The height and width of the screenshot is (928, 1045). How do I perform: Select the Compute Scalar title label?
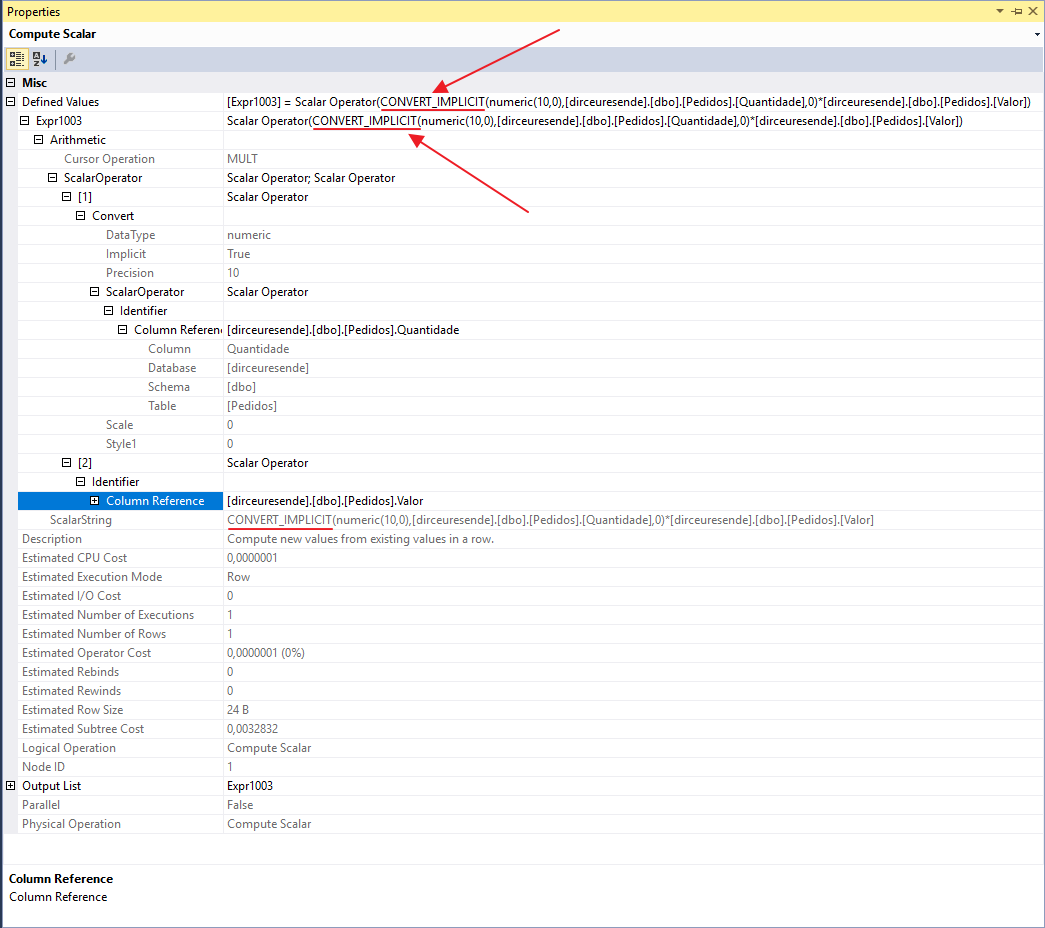[51, 33]
